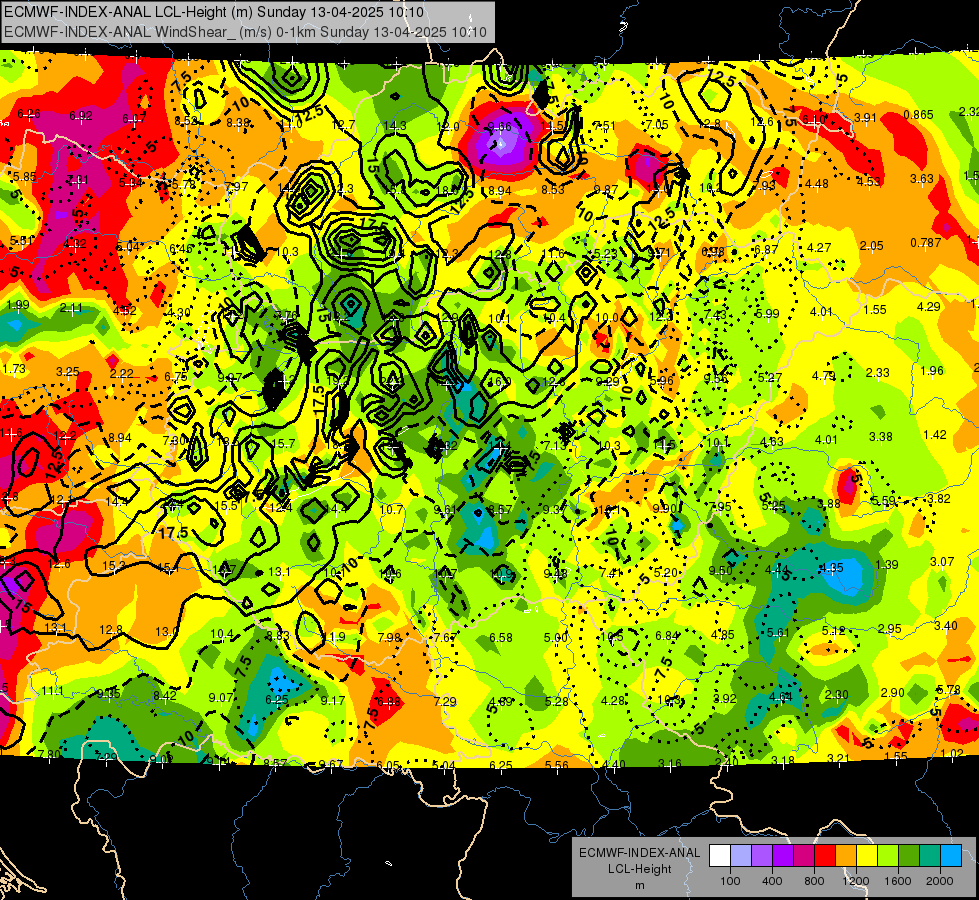Click the legend tick label 1200
This screenshot has width=979, height=900.
(855, 881)
